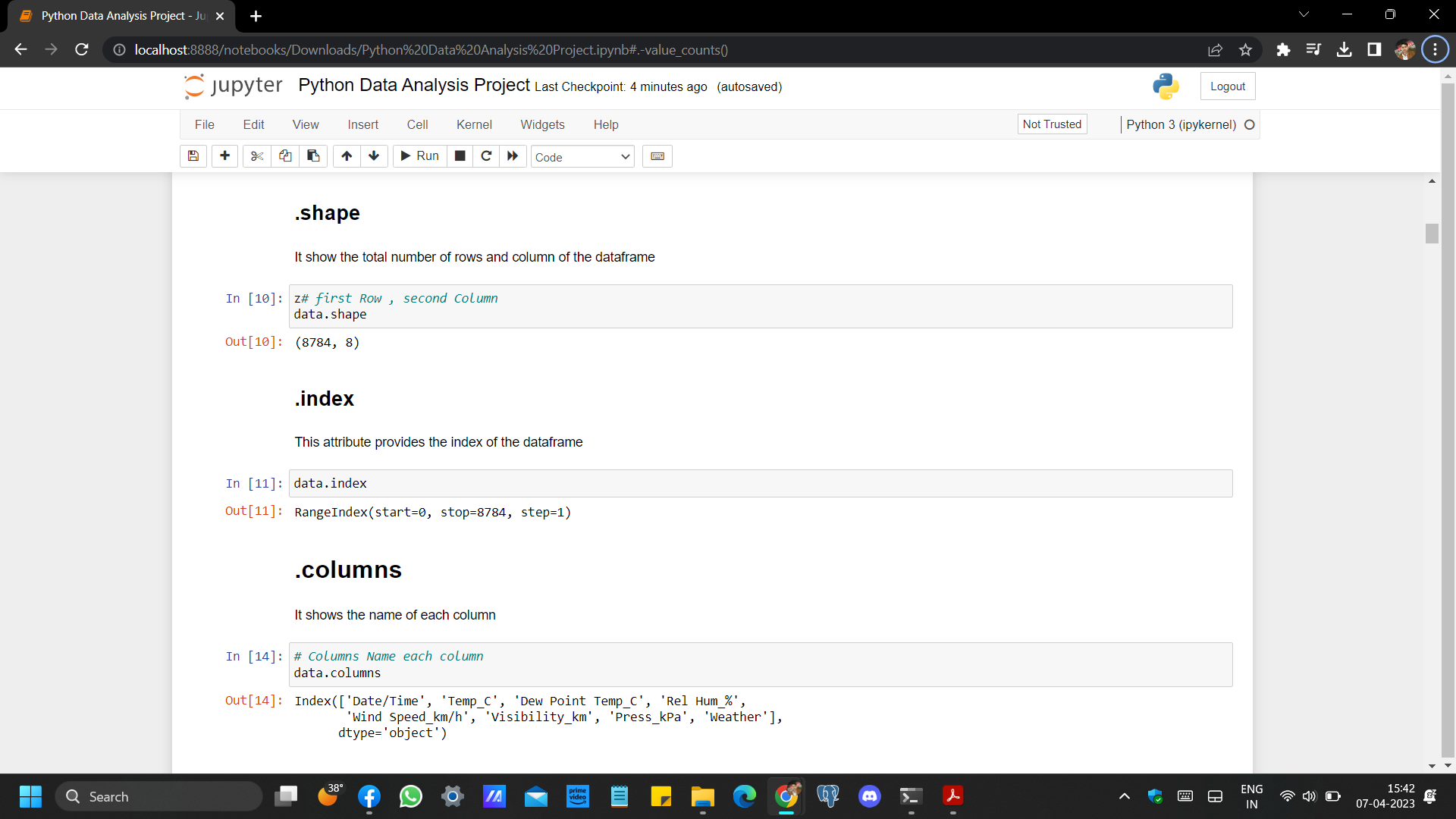Click the notebook title Python Data Analysis Project

tap(414, 86)
